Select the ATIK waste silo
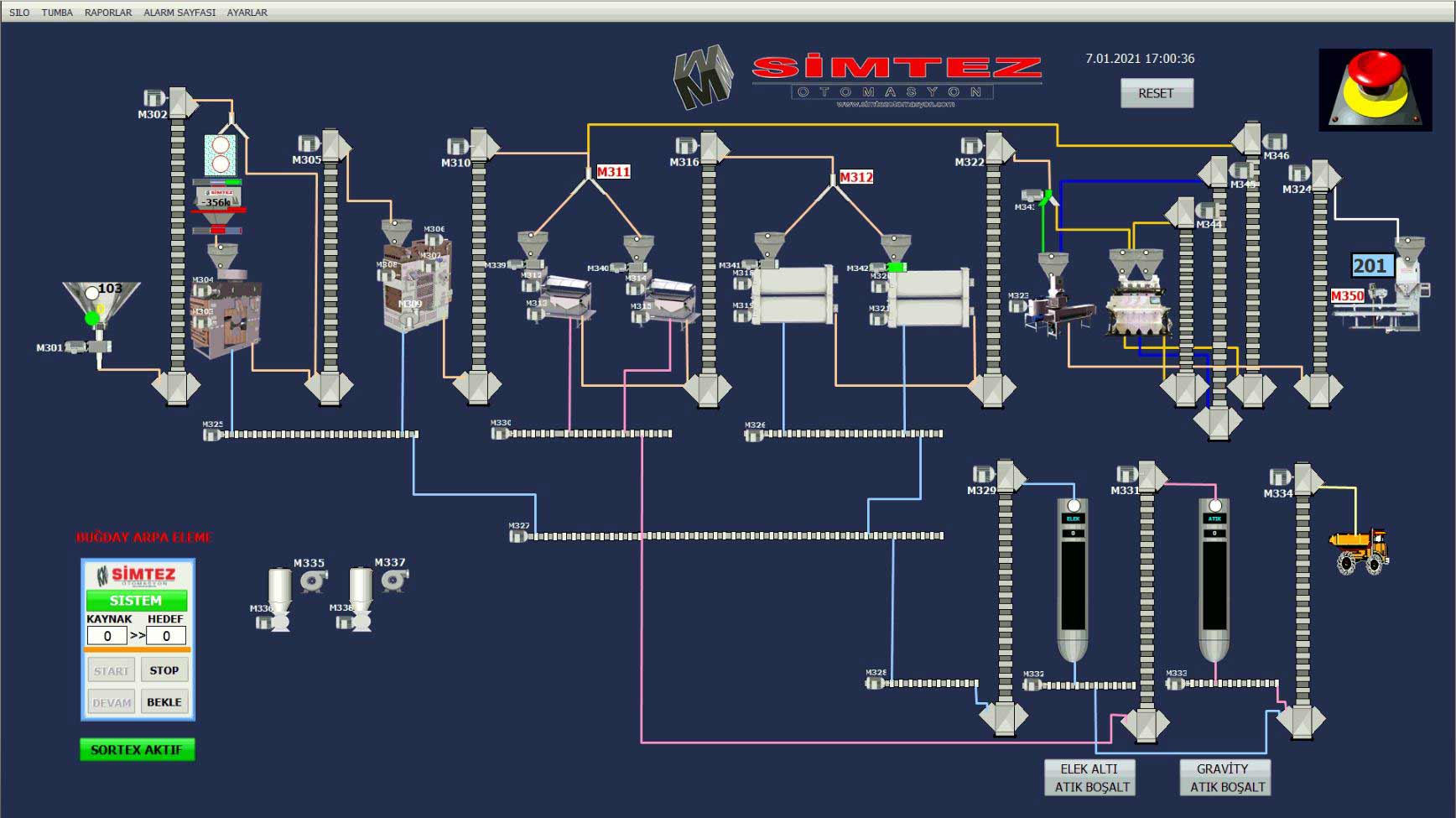The width and height of the screenshot is (1456, 818). pos(1214,579)
